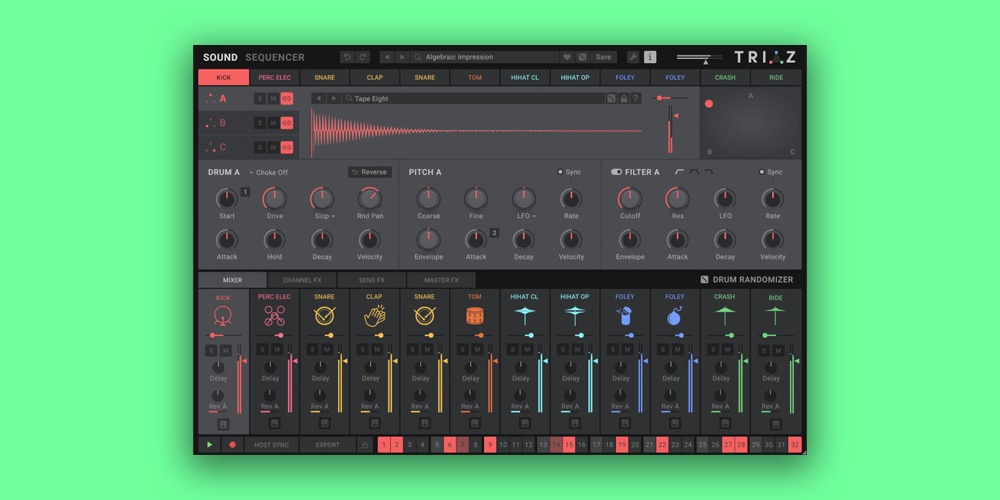Toggle pattern step 9
Screen dimensions: 1000x500
(x=490, y=445)
